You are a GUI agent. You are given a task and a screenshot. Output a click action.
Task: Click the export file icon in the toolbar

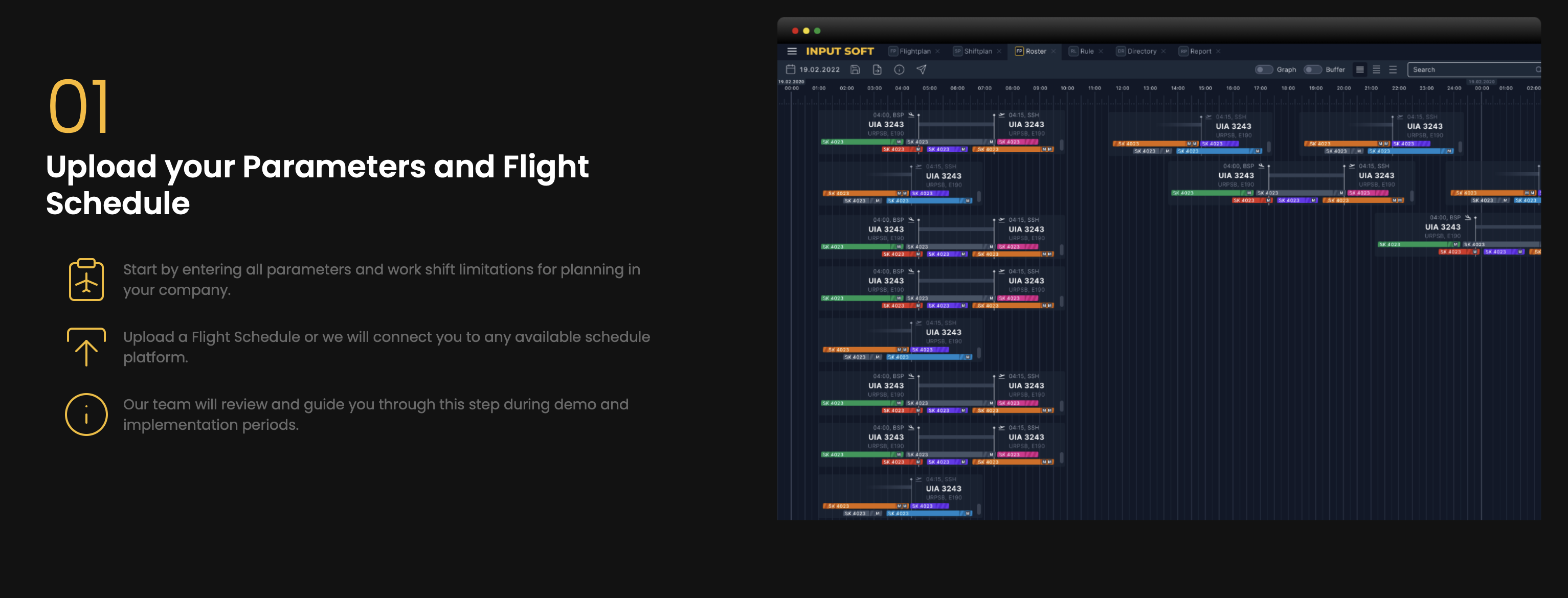coord(877,70)
